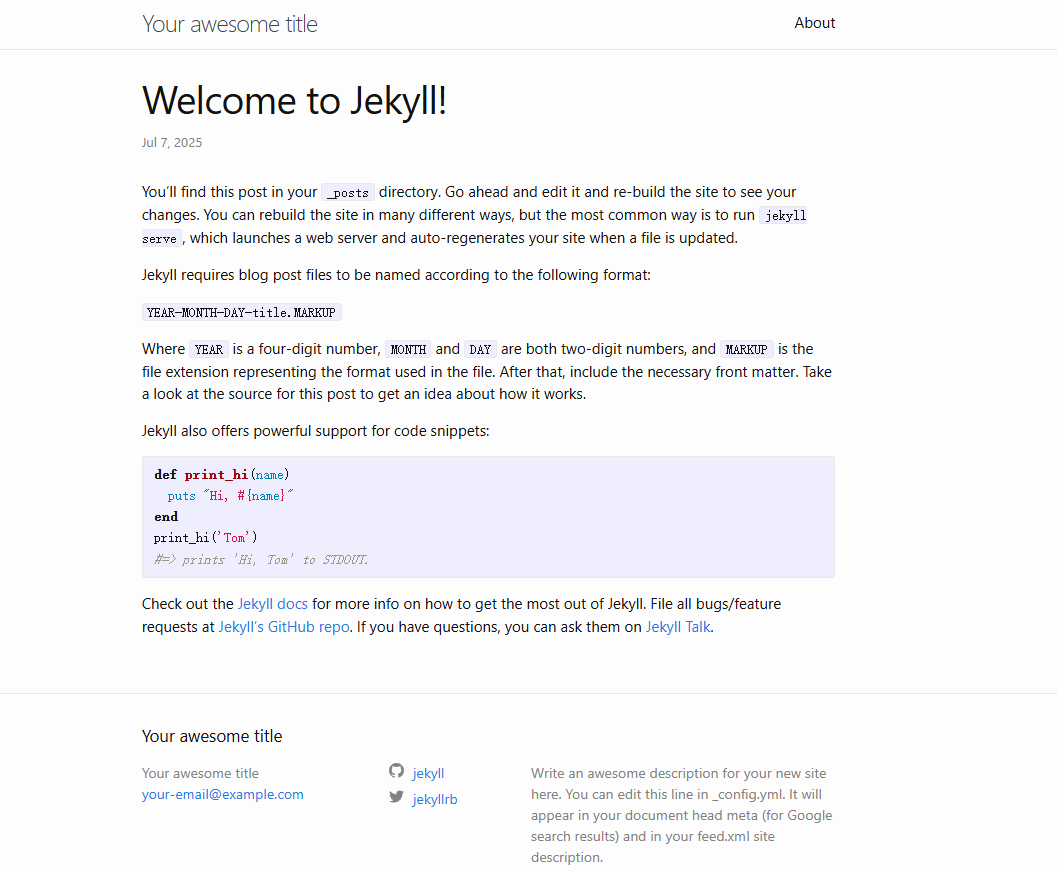1057x872 pixels.
Task: Click the site title in top header
Action: click(x=229, y=24)
